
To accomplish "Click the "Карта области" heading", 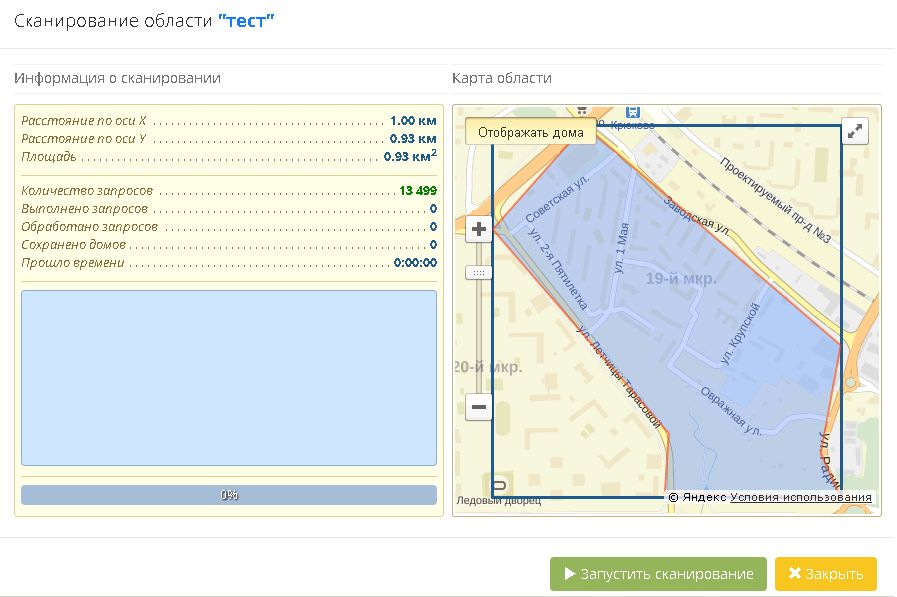I will 502,78.
